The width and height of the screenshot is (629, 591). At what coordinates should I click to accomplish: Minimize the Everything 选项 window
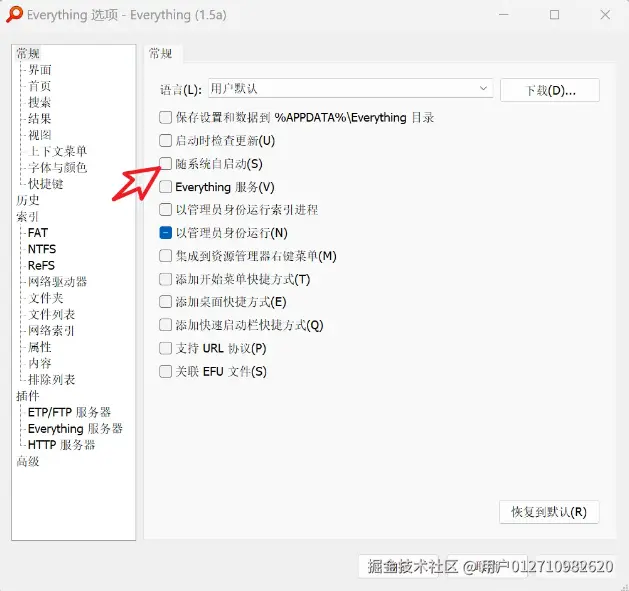point(504,15)
